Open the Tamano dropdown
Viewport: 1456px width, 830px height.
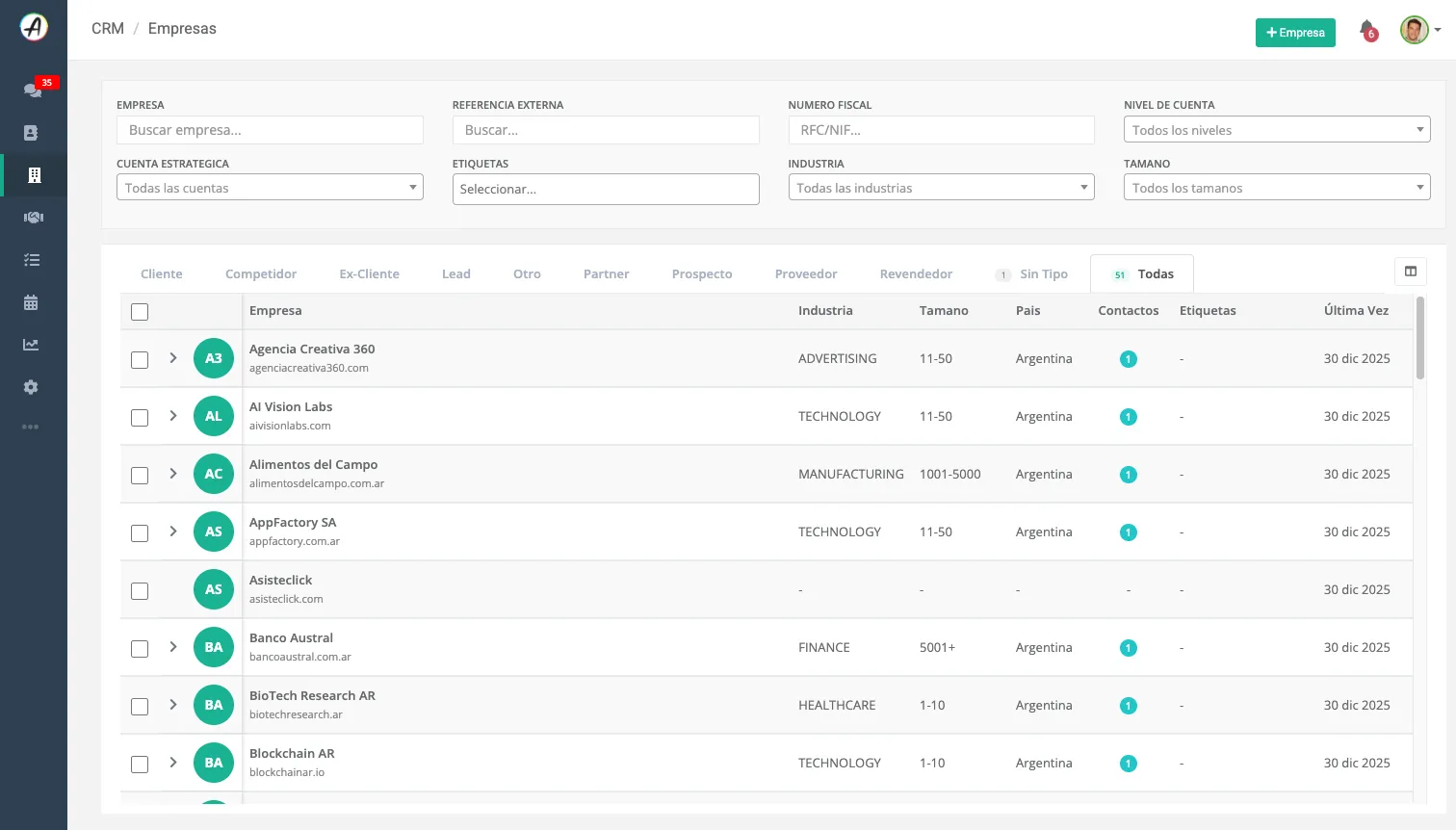point(1277,188)
